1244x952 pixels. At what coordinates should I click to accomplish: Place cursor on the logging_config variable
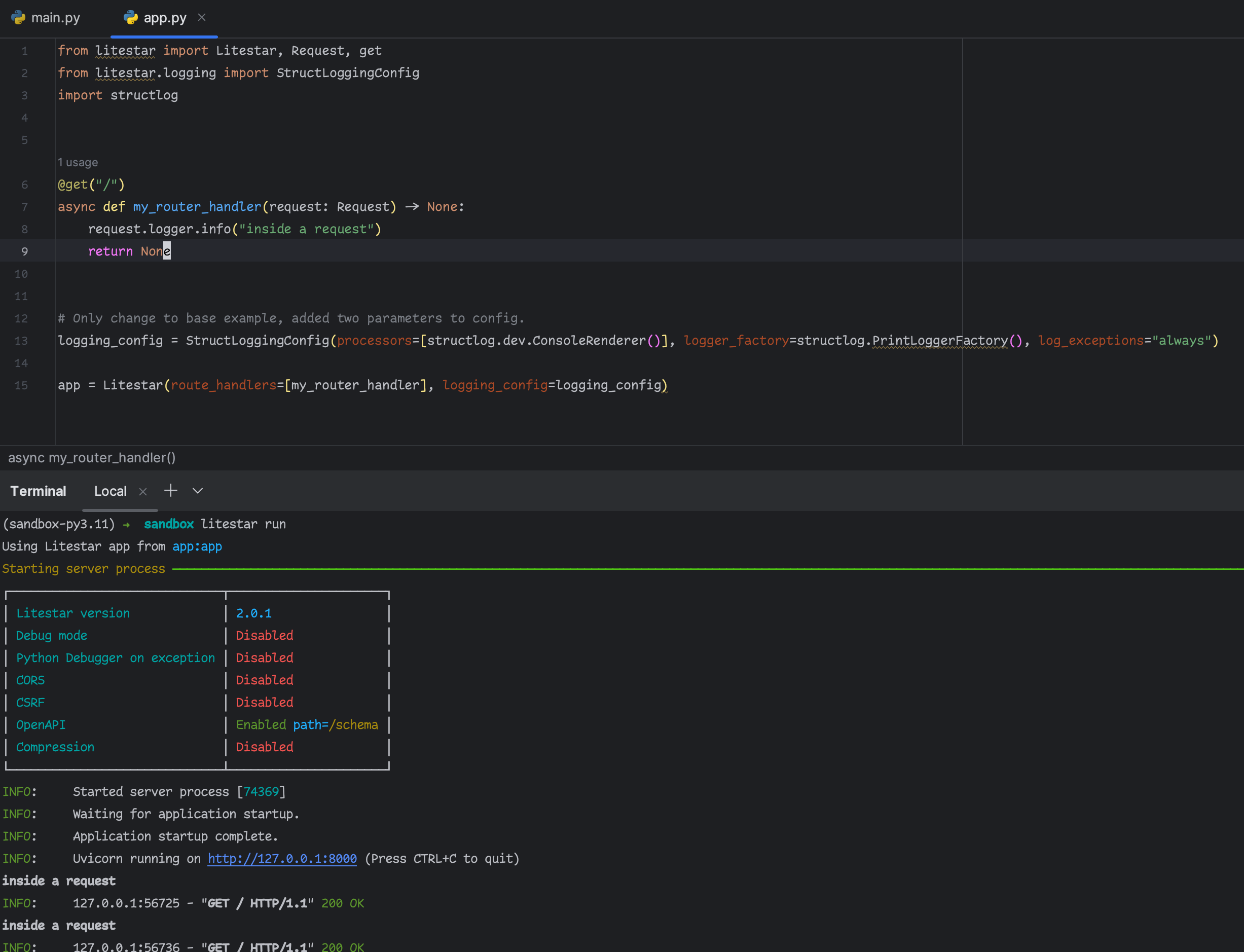click(x=111, y=340)
